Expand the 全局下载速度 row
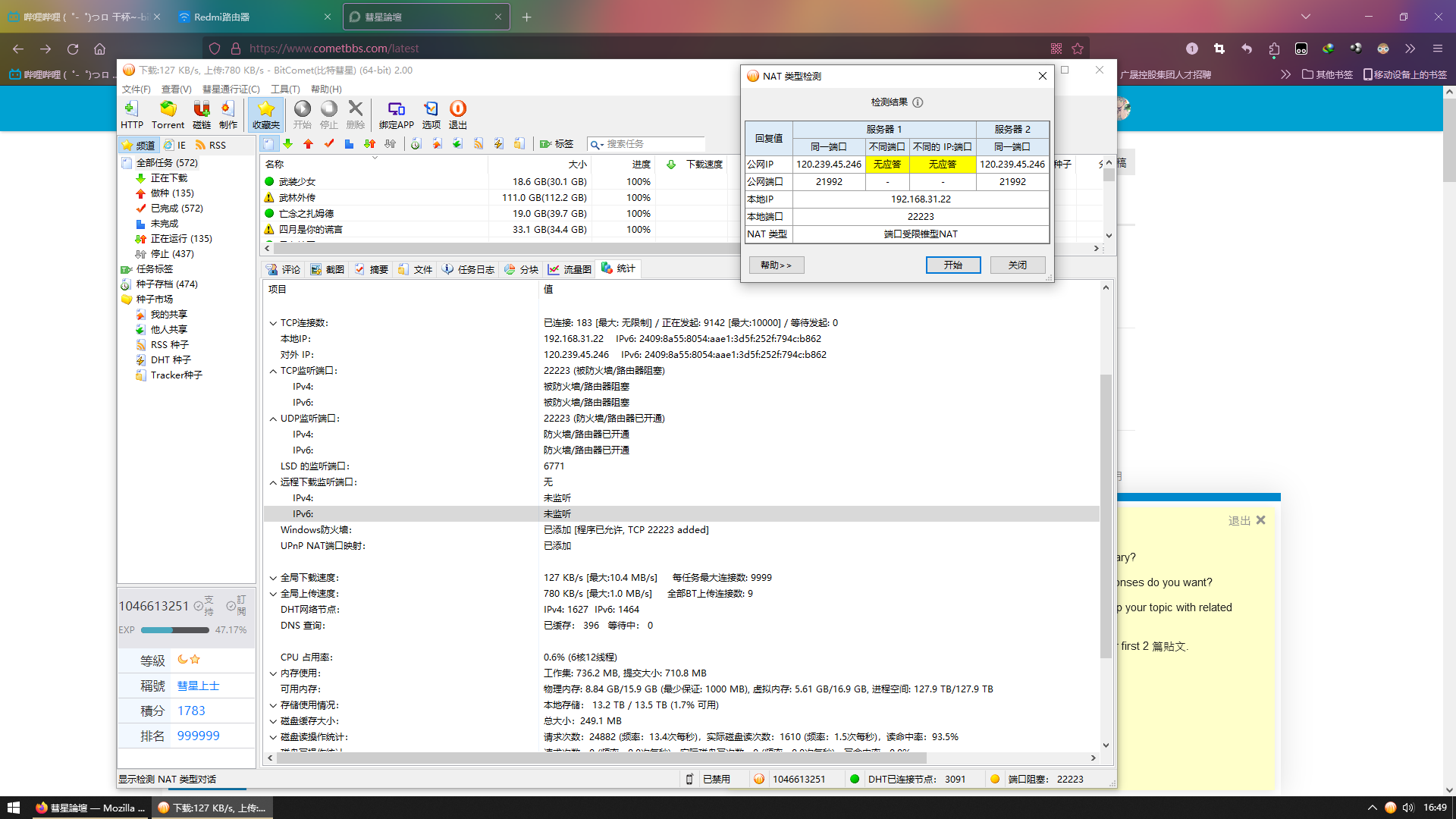1456x819 pixels. pos(273,578)
